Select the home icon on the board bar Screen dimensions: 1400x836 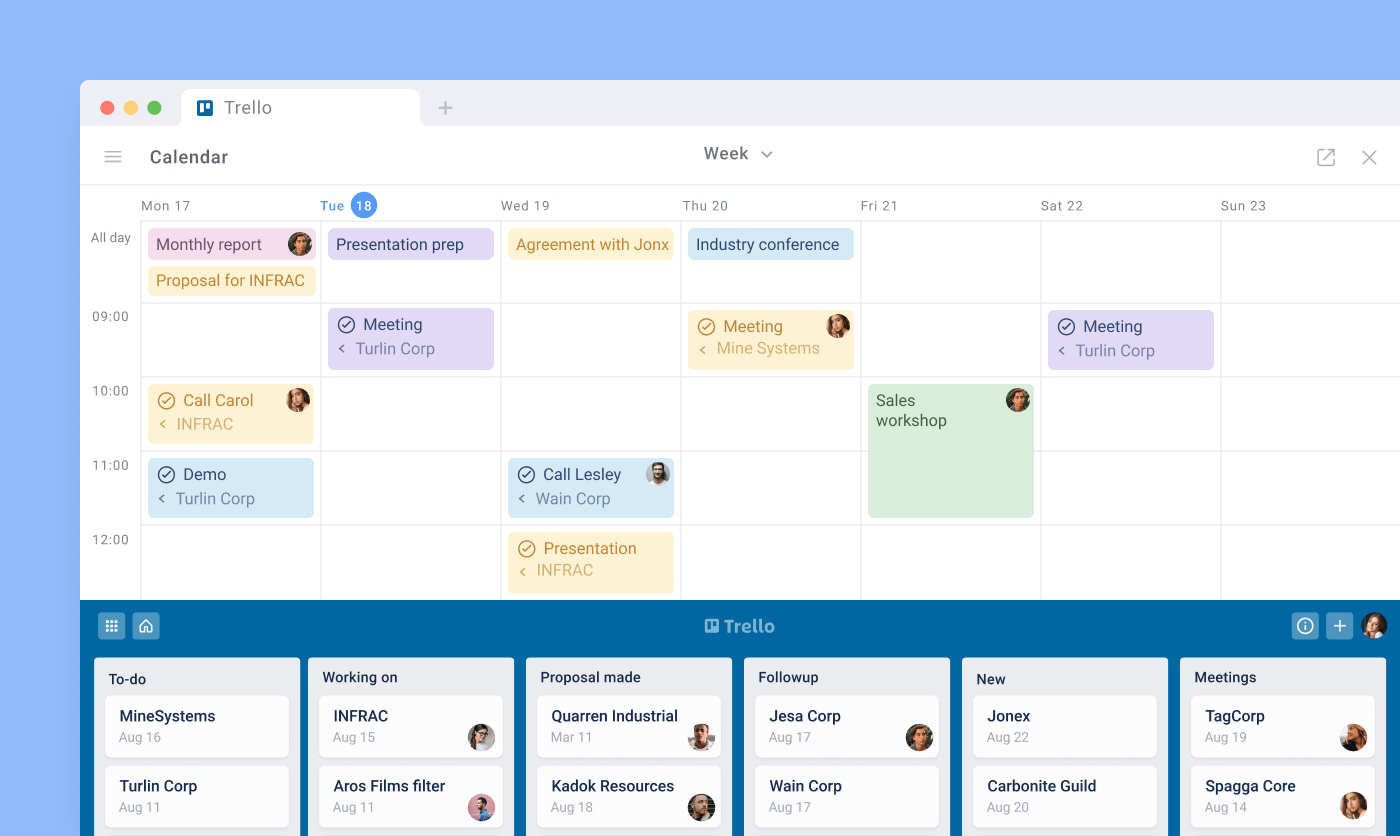146,625
